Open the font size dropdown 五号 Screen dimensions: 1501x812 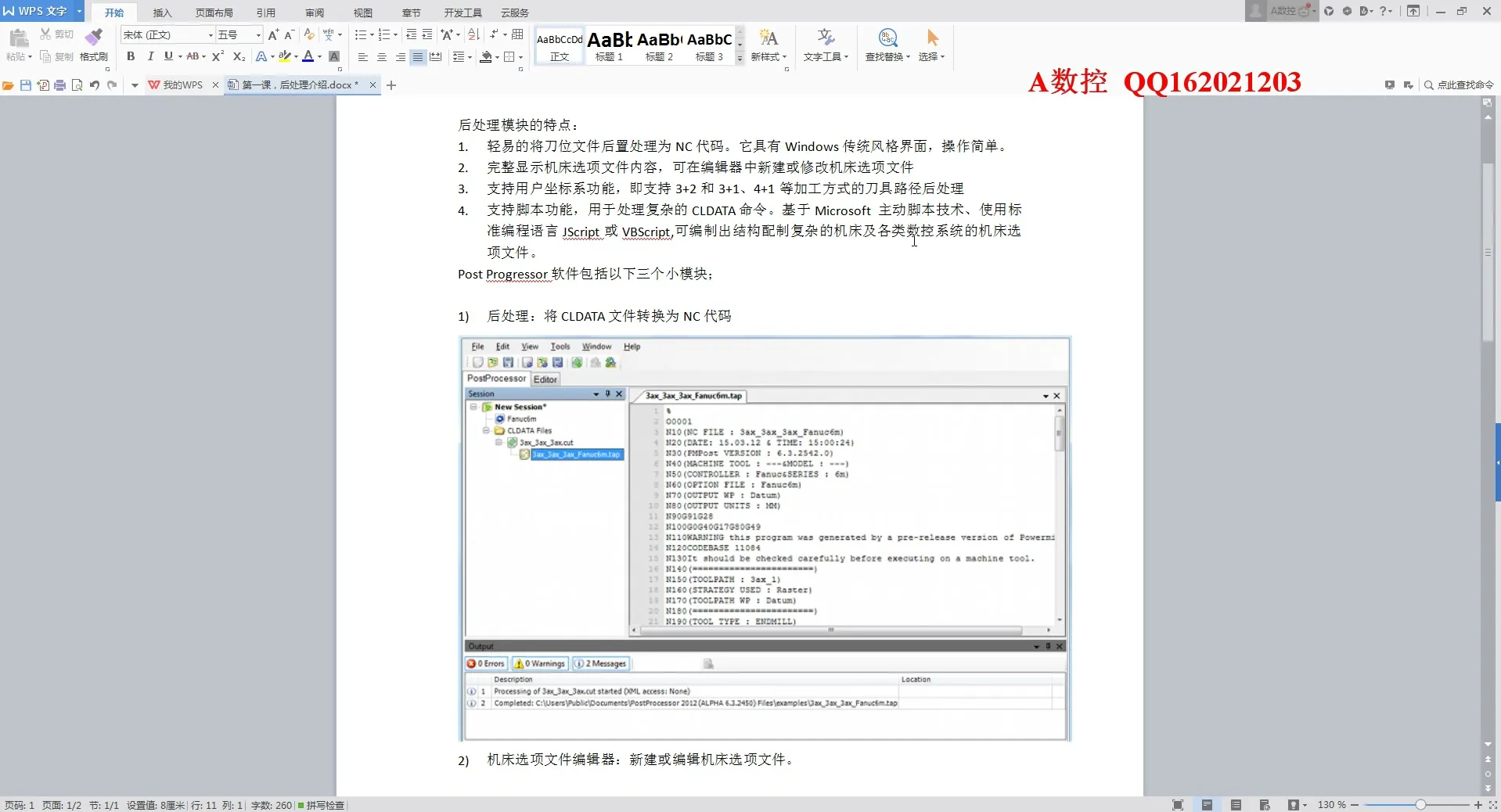point(258,35)
